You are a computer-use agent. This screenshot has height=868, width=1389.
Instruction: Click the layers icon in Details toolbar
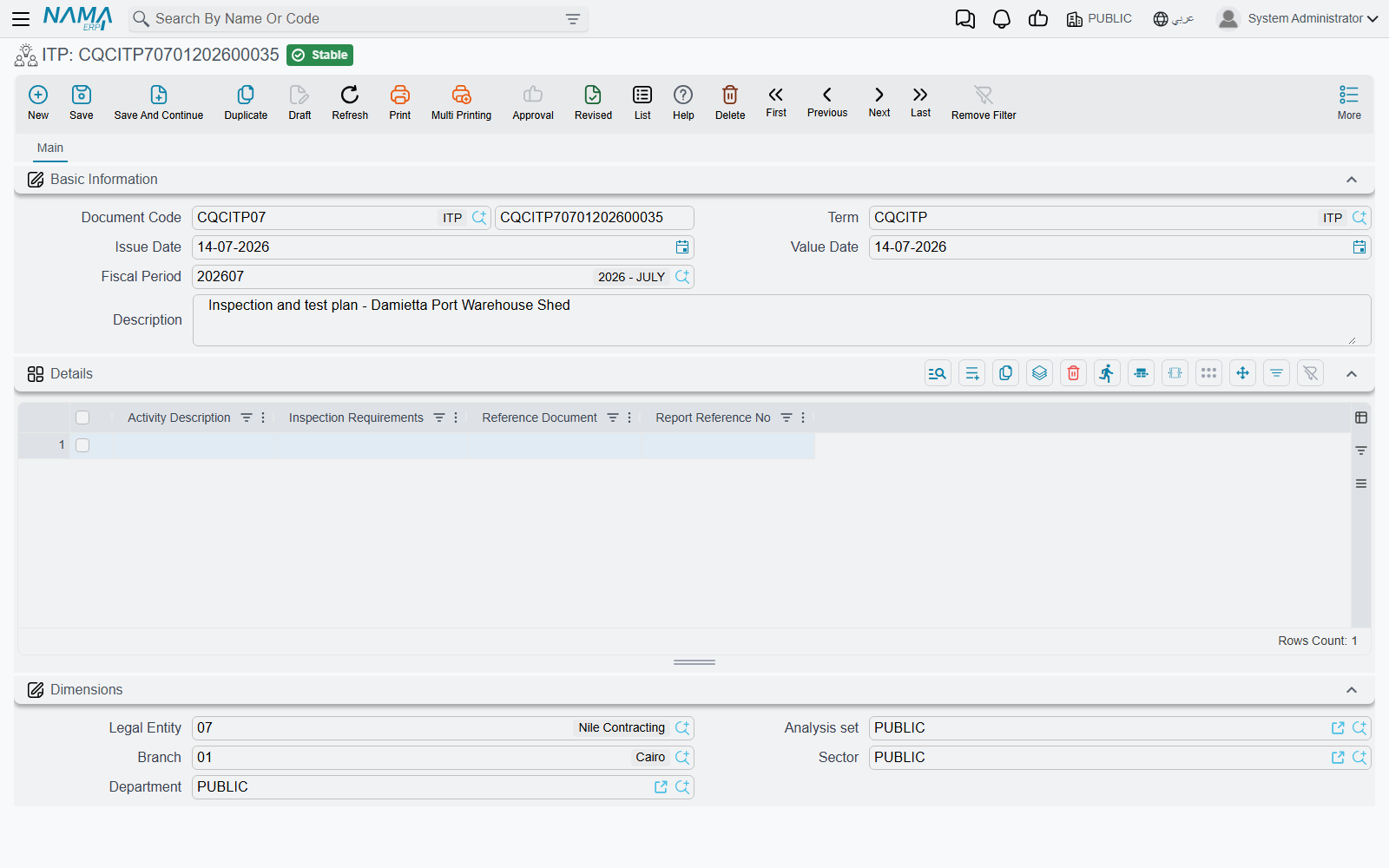pos(1039,373)
